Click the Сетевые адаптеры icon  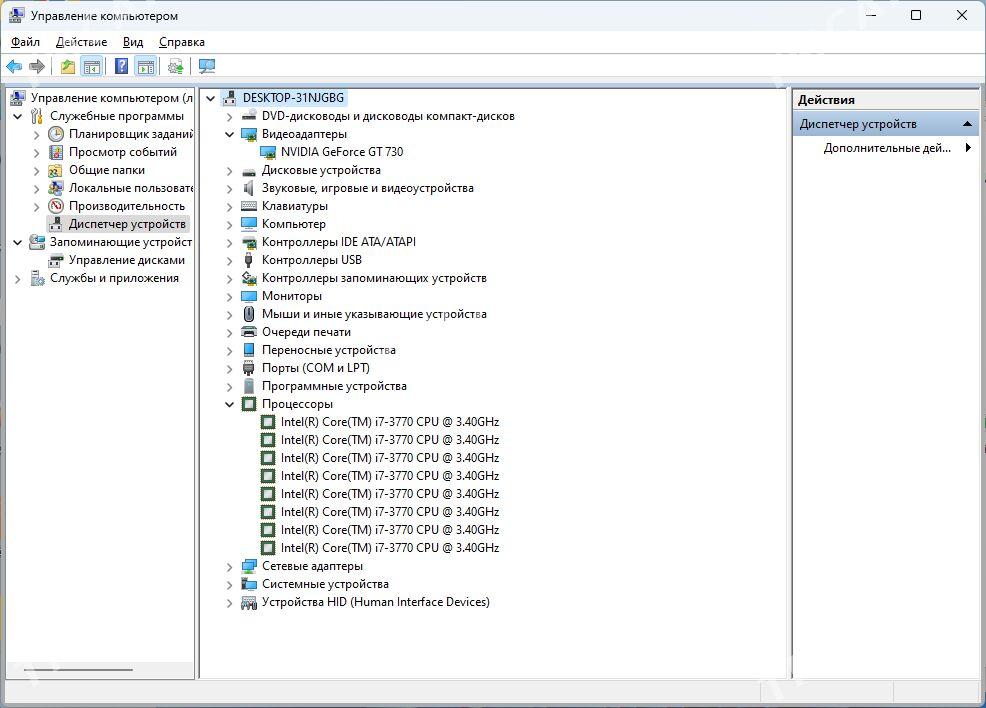click(249, 566)
